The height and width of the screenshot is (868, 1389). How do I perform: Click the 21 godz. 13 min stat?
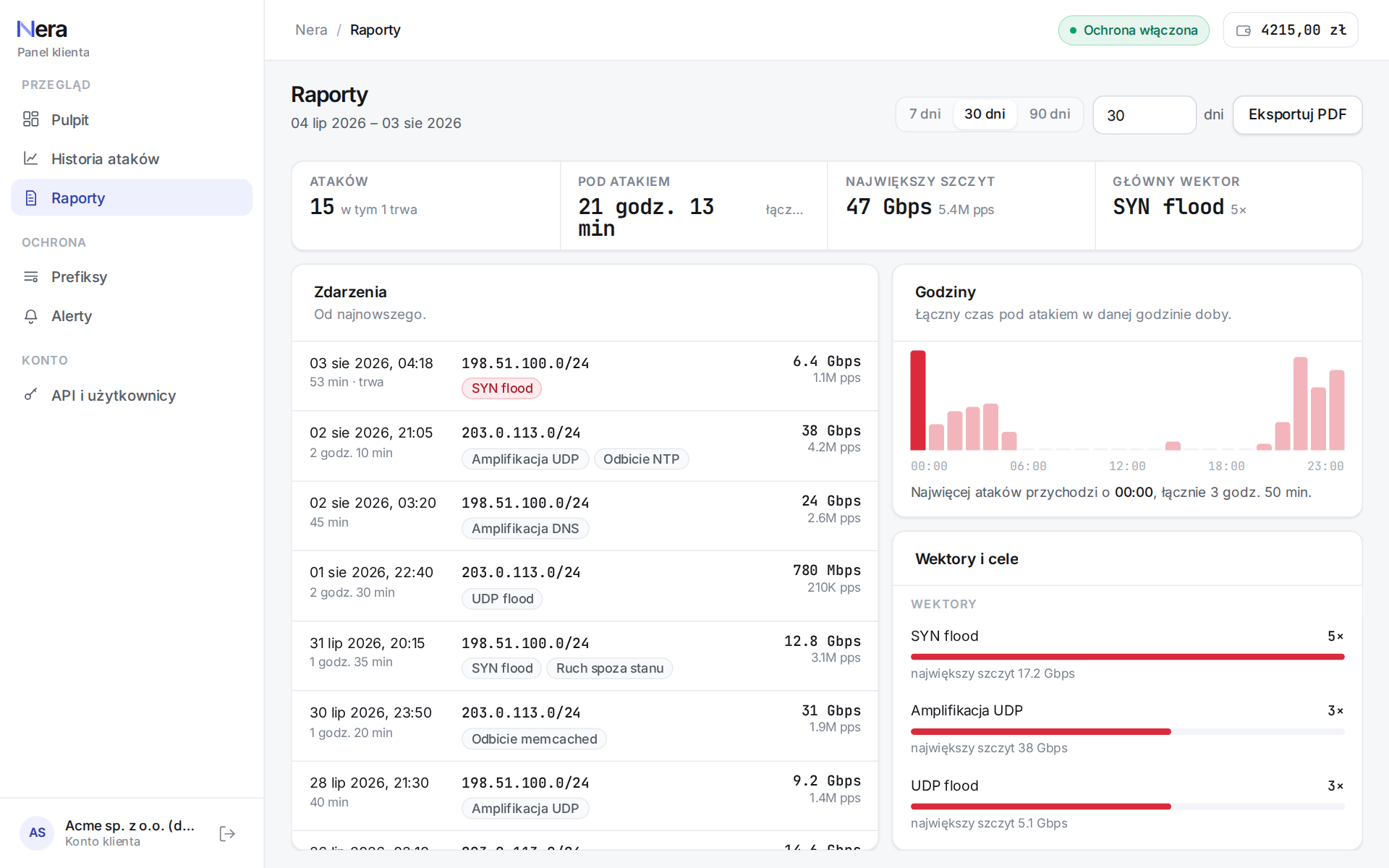[646, 218]
